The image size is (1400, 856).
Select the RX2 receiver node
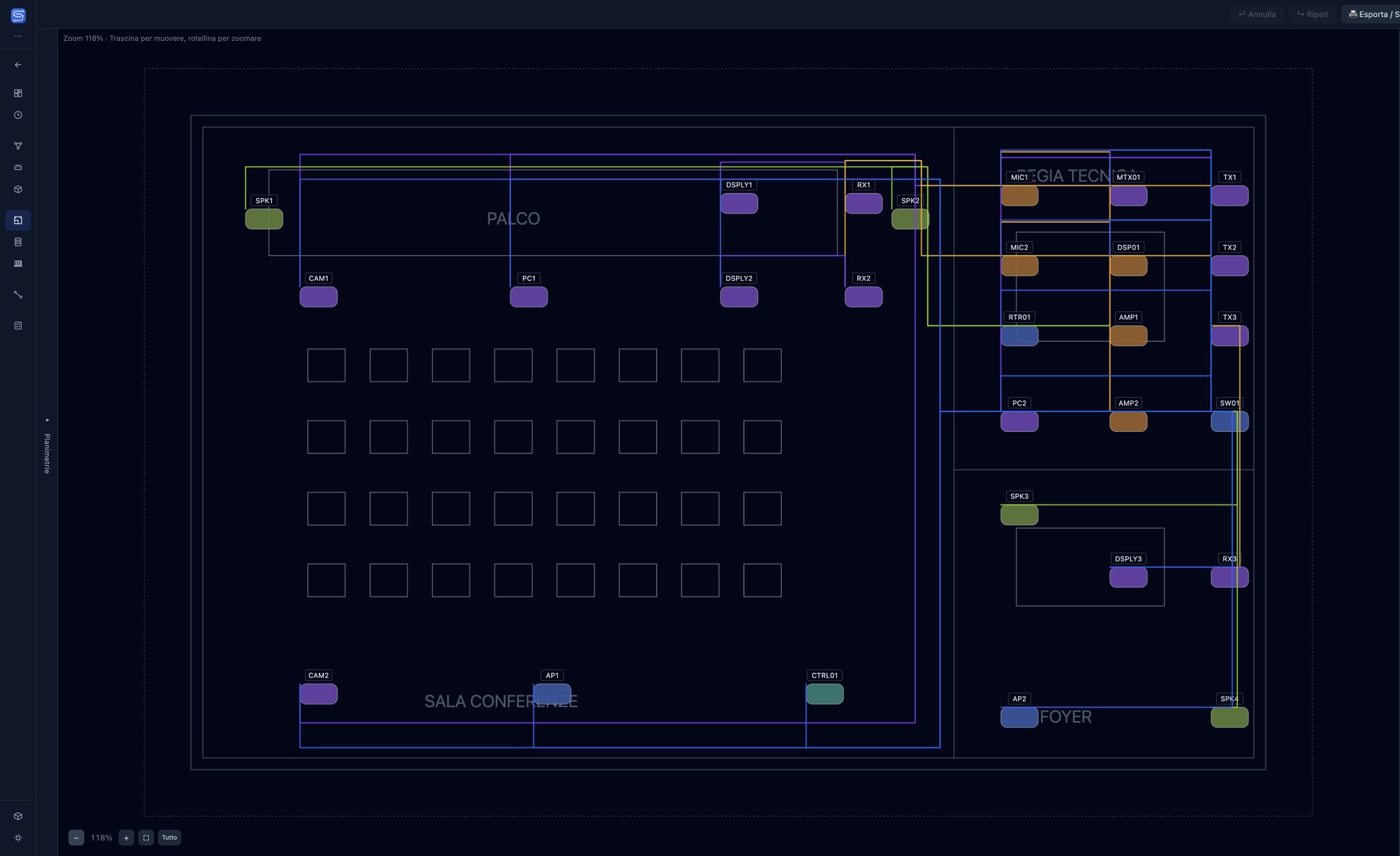pyautogui.click(x=863, y=296)
